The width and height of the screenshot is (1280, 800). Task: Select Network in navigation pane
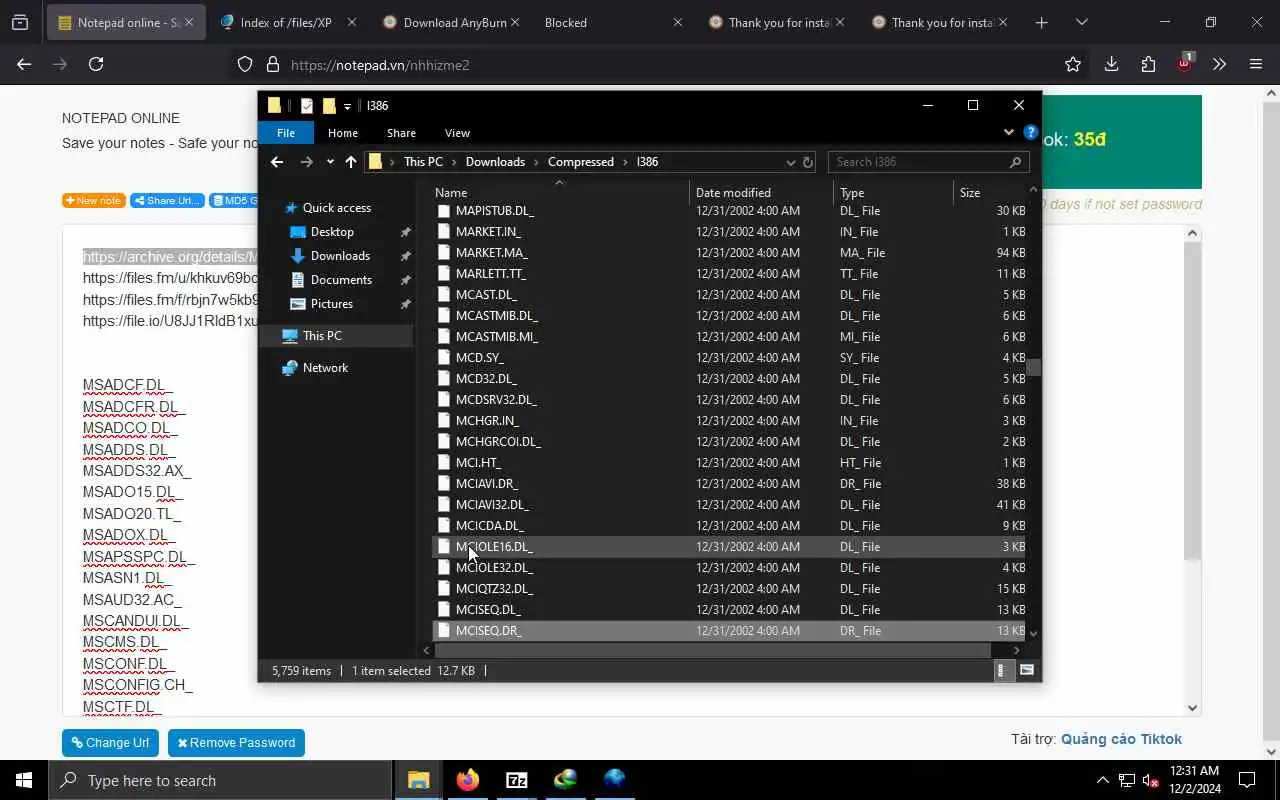(325, 368)
